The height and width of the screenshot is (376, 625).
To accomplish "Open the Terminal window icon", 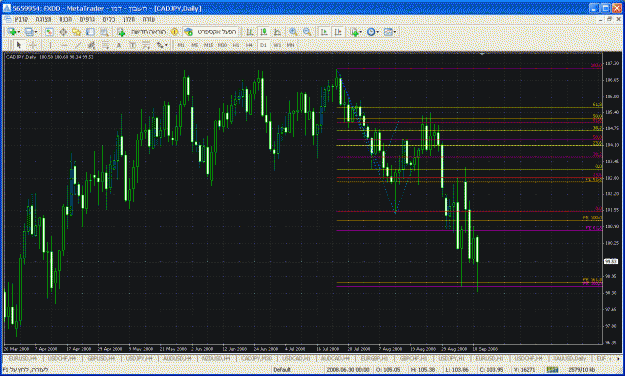I will click(90, 32).
